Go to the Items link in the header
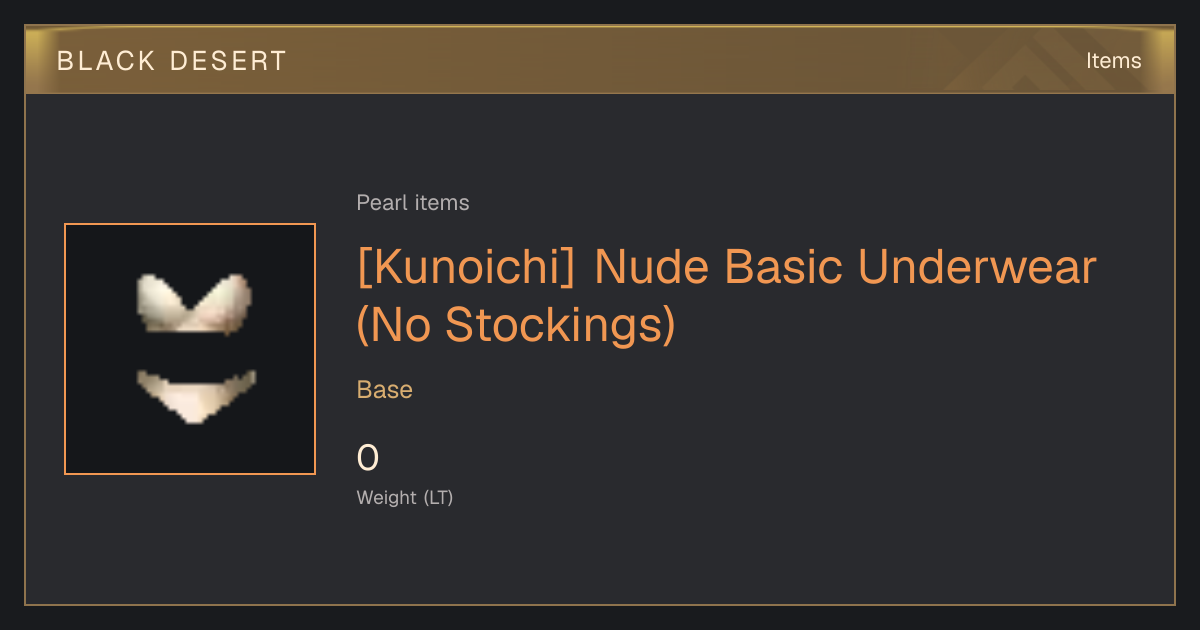This screenshot has height=630, width=1200. (1113, 61)
